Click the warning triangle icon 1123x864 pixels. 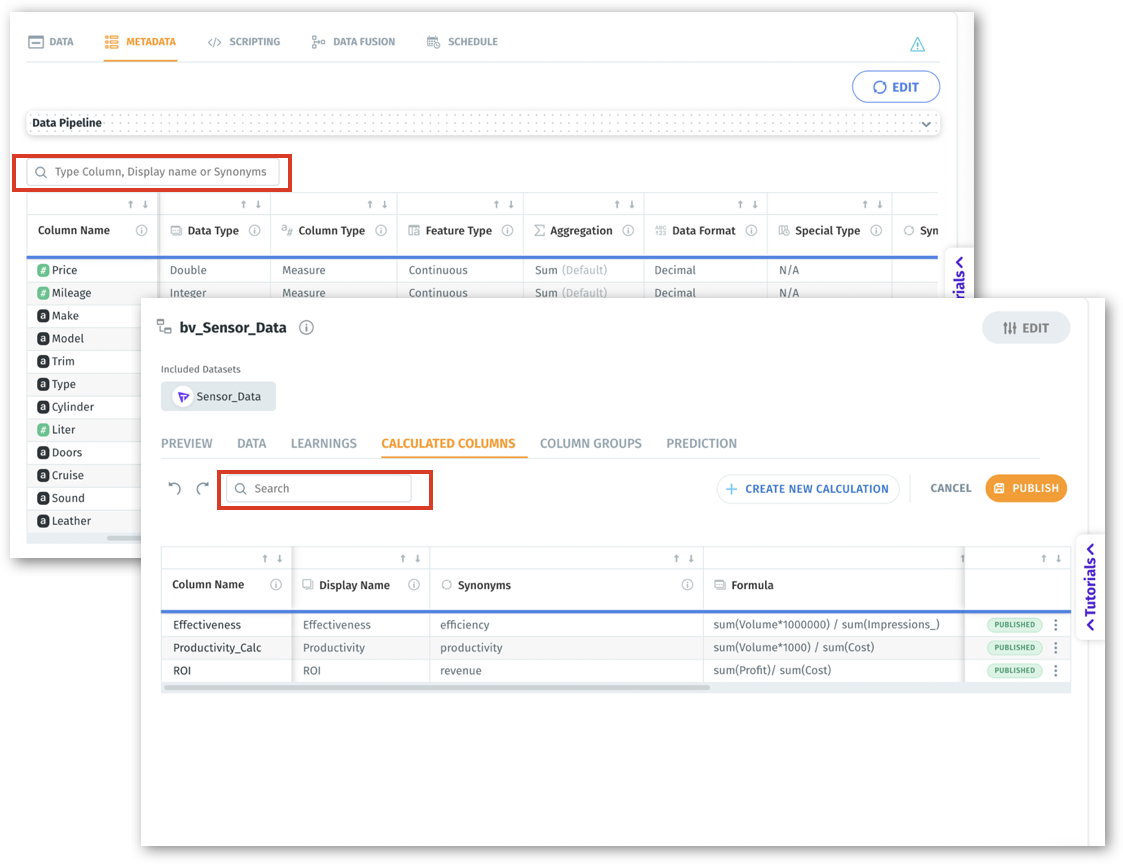point(917,44)
